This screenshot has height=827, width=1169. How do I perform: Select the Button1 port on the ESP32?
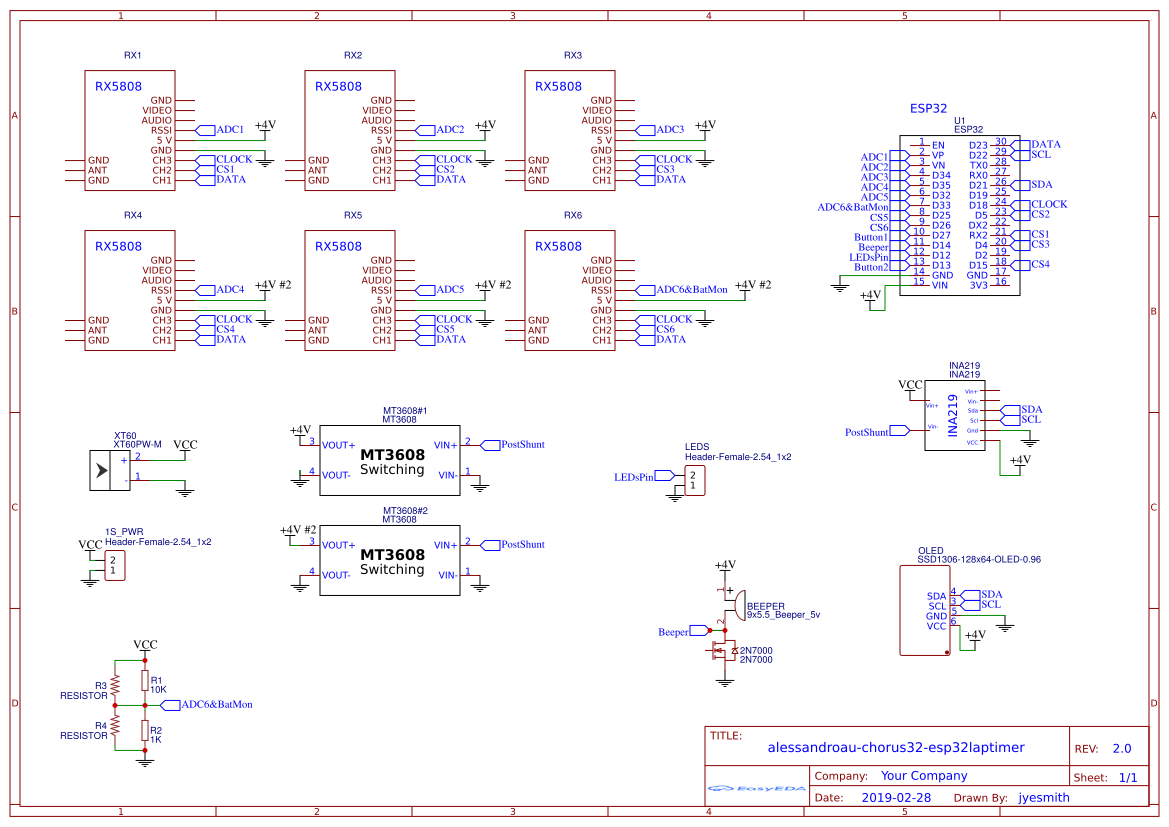point(881,237)
